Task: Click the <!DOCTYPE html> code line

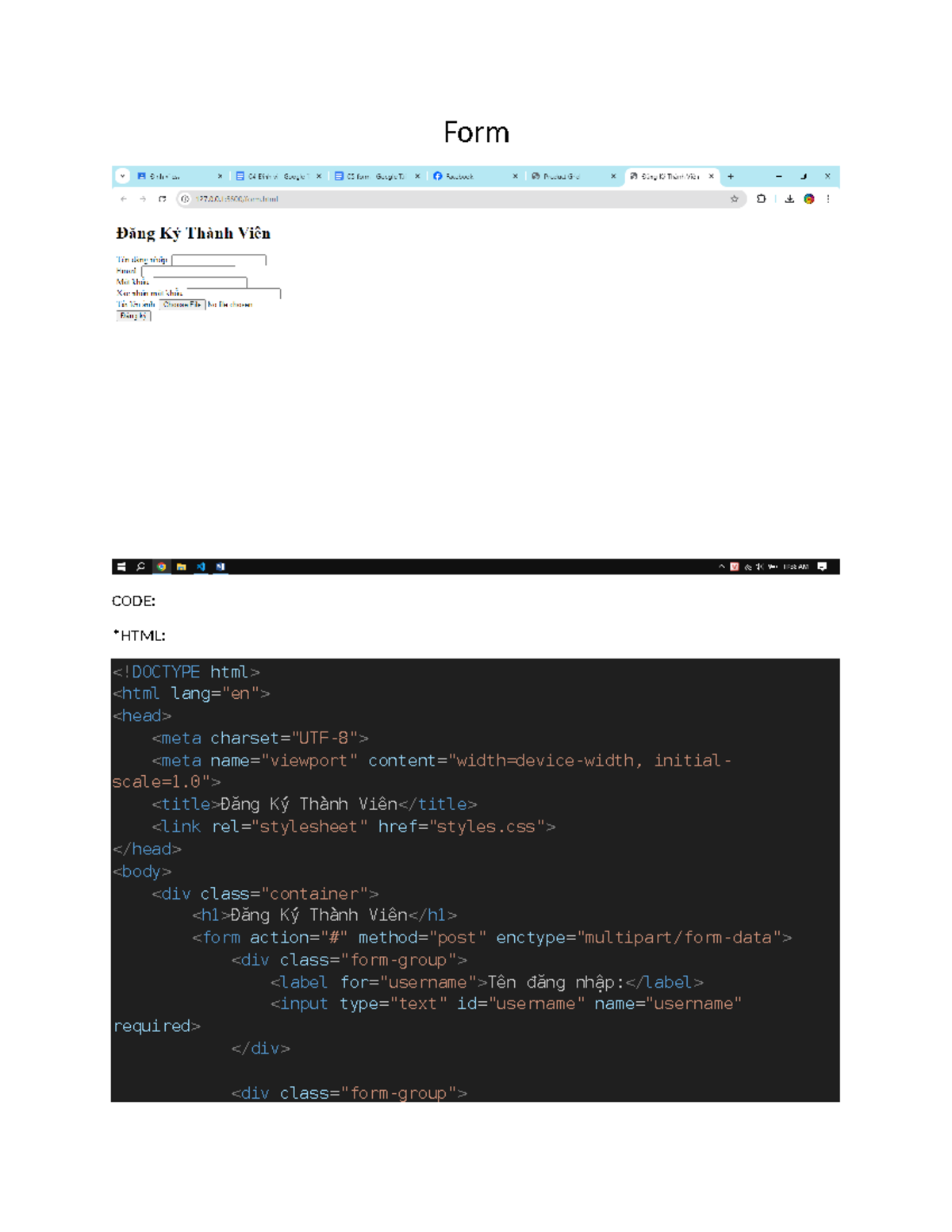Action: click(186, 672)
